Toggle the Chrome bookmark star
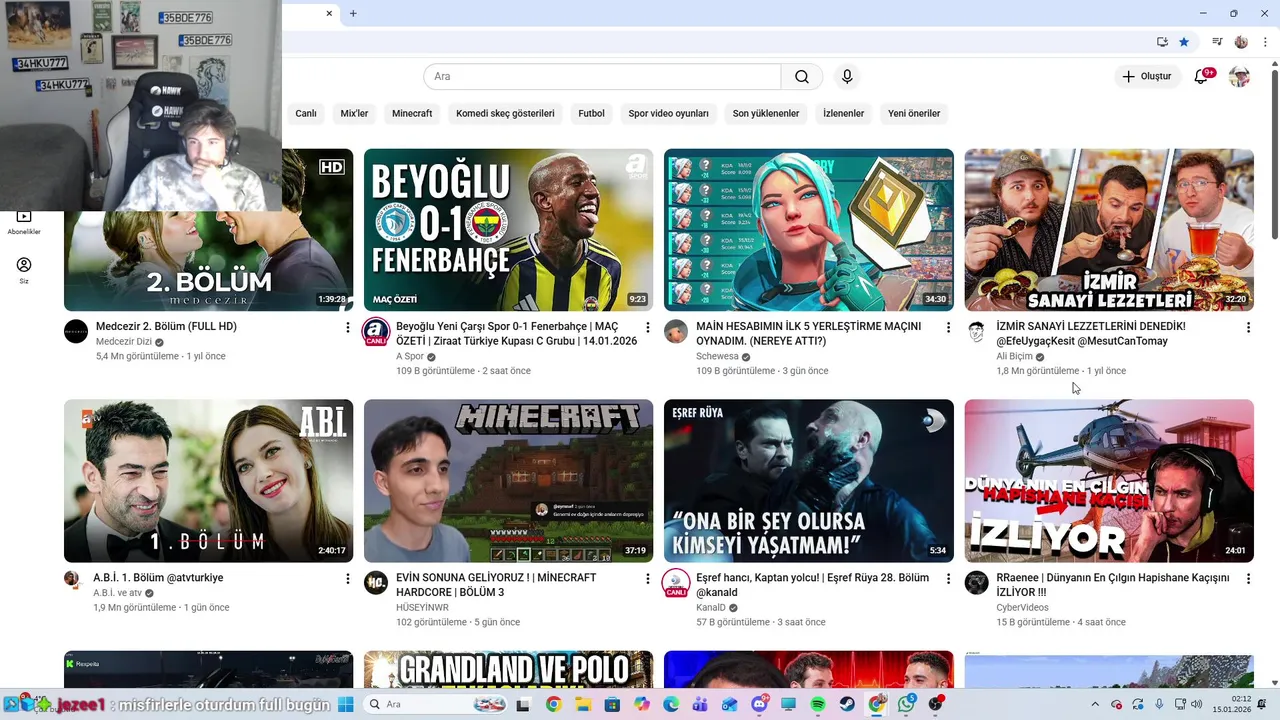This screenshot has height=720, width=1280. pos(1184,42)
